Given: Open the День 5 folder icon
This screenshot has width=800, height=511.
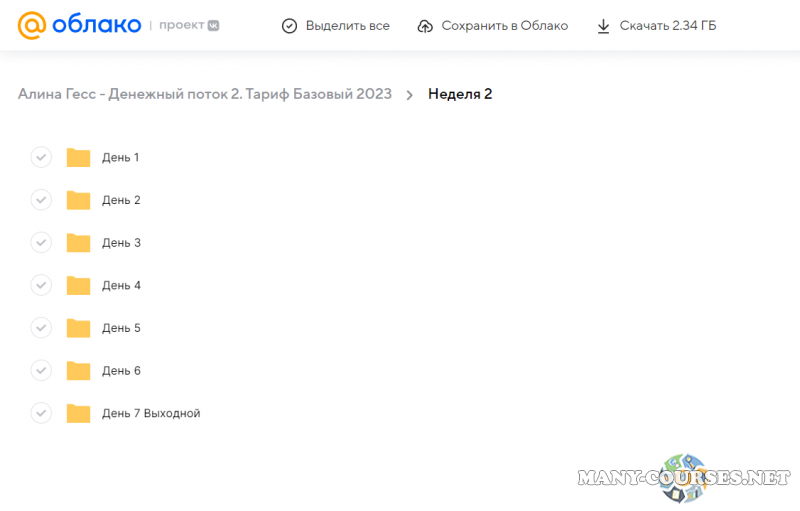Looking at the screenshot, I should (x=78, y=328).
